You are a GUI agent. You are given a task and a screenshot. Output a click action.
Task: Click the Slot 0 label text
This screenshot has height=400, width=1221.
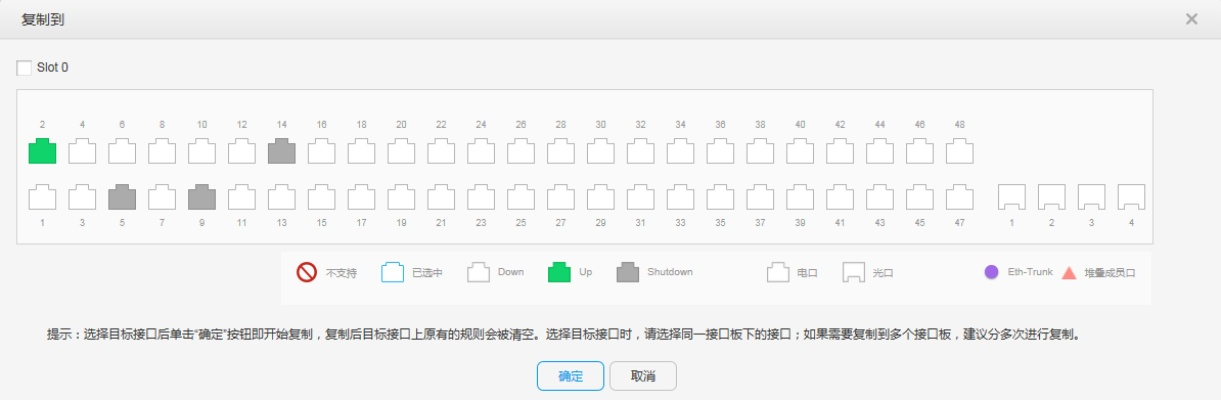(x=53, y=68)
